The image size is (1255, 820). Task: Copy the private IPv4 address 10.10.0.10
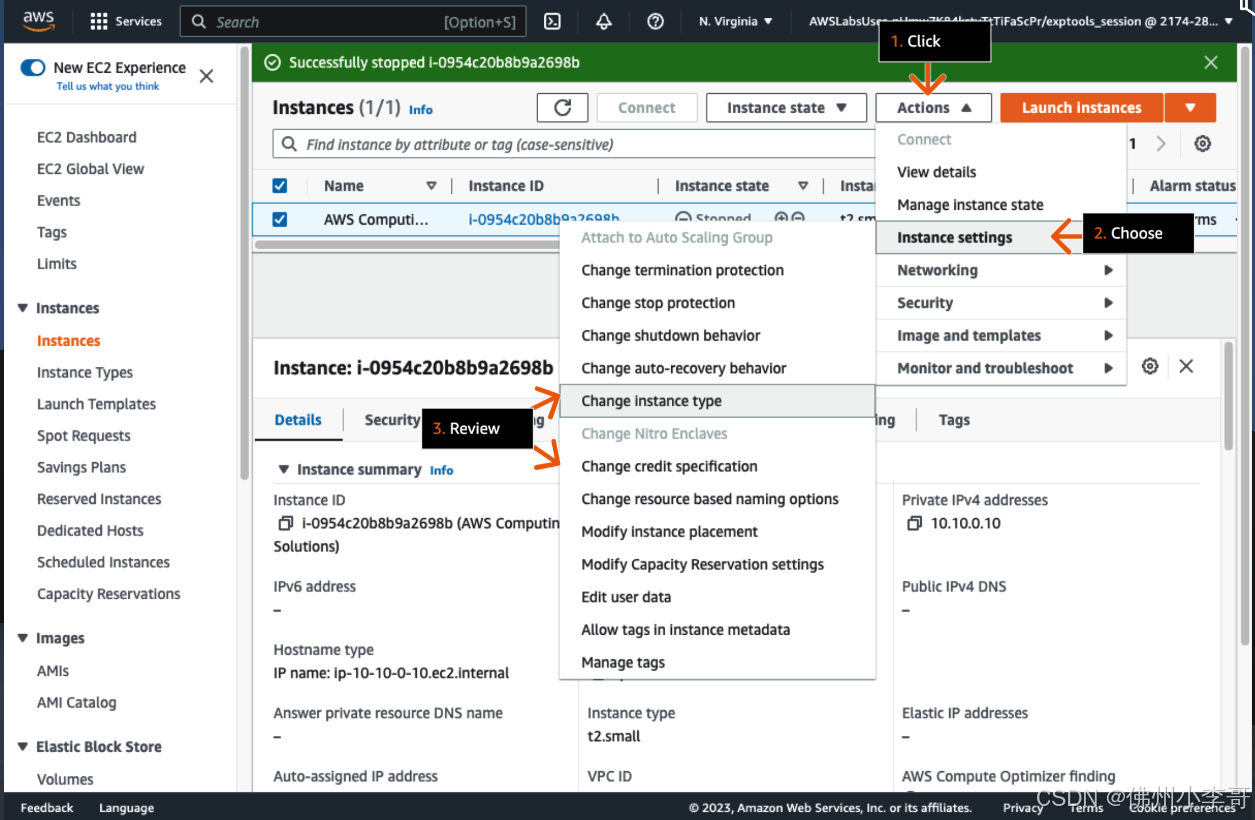click(914, 523)
